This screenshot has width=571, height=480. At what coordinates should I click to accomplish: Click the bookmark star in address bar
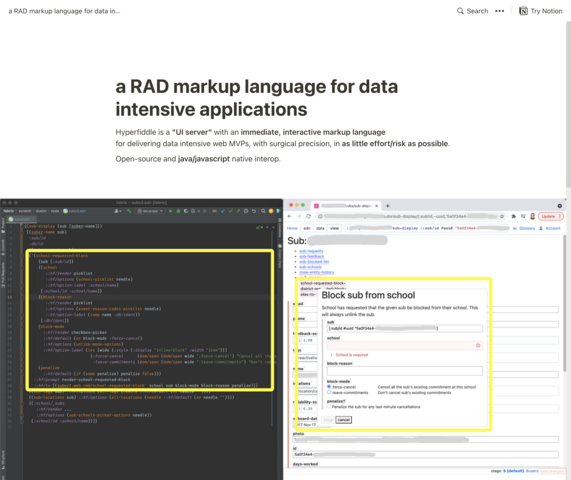[x=501, y=216]
